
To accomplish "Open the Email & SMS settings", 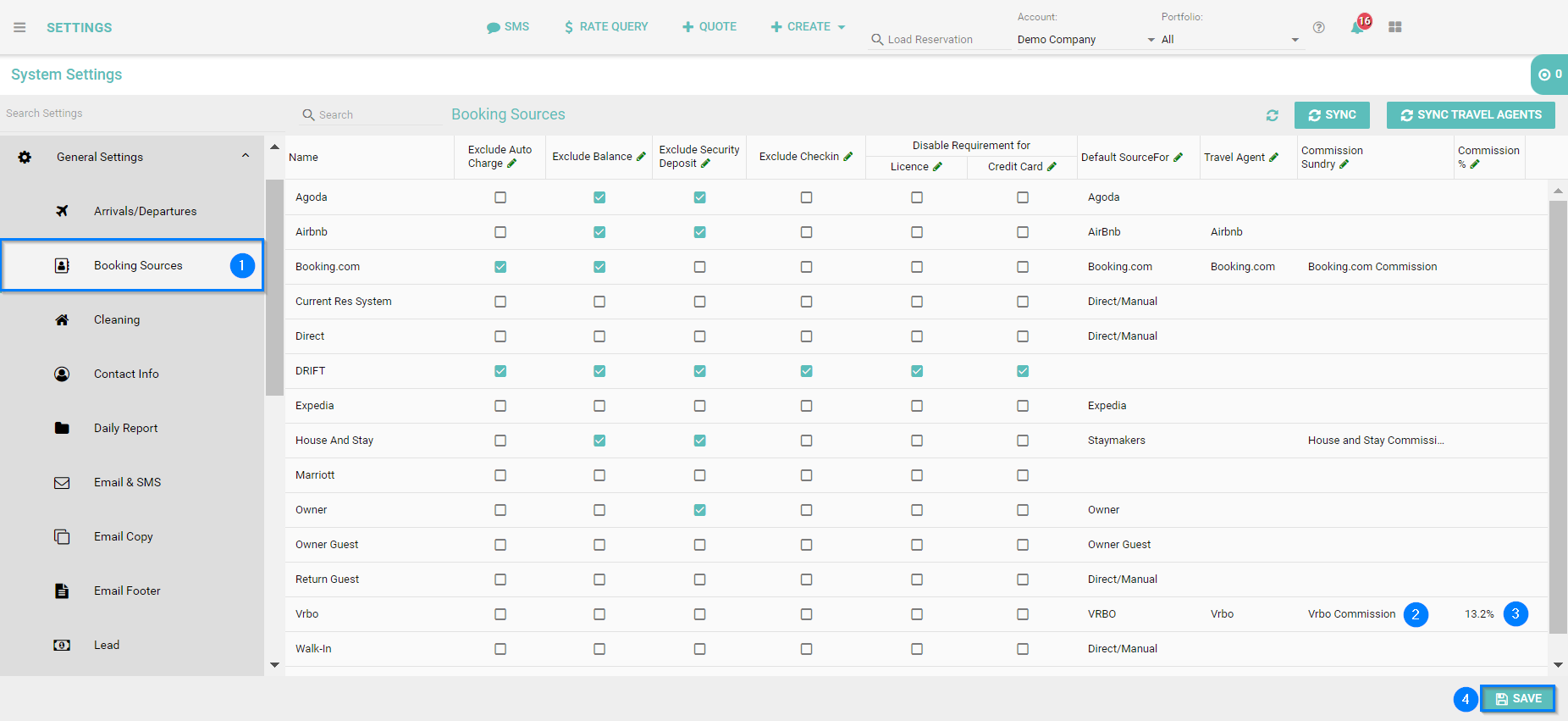I will click(127, 482).
